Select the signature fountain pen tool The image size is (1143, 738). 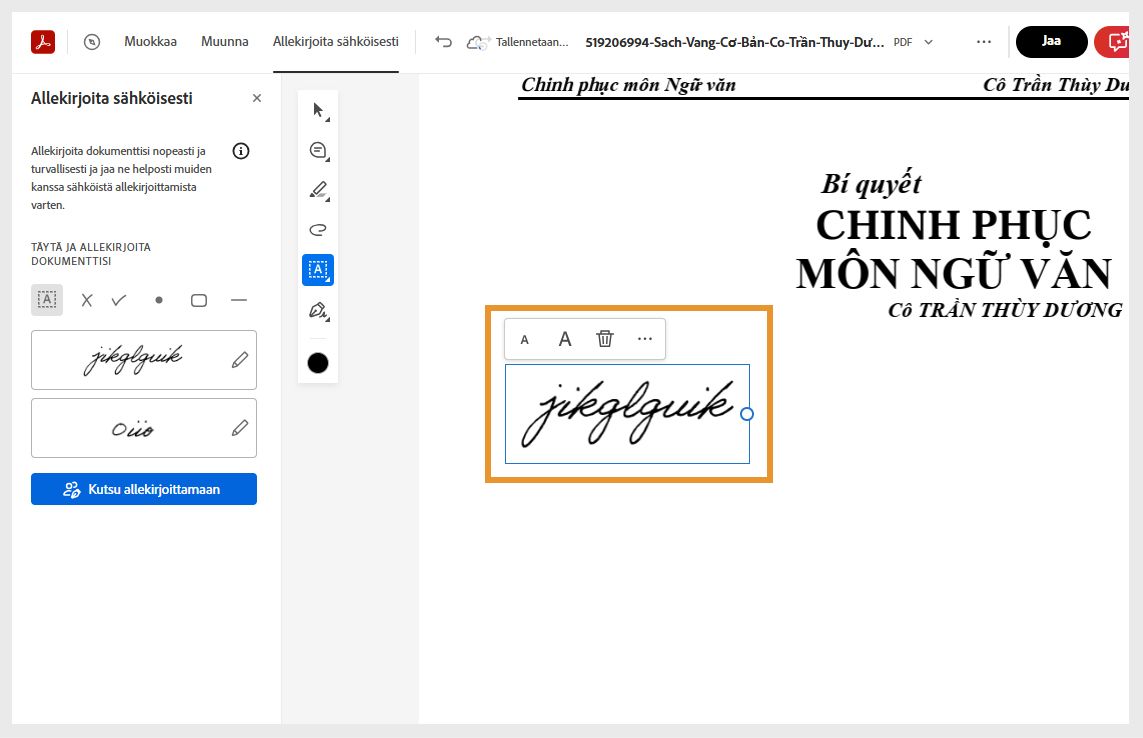coord(319,311)
